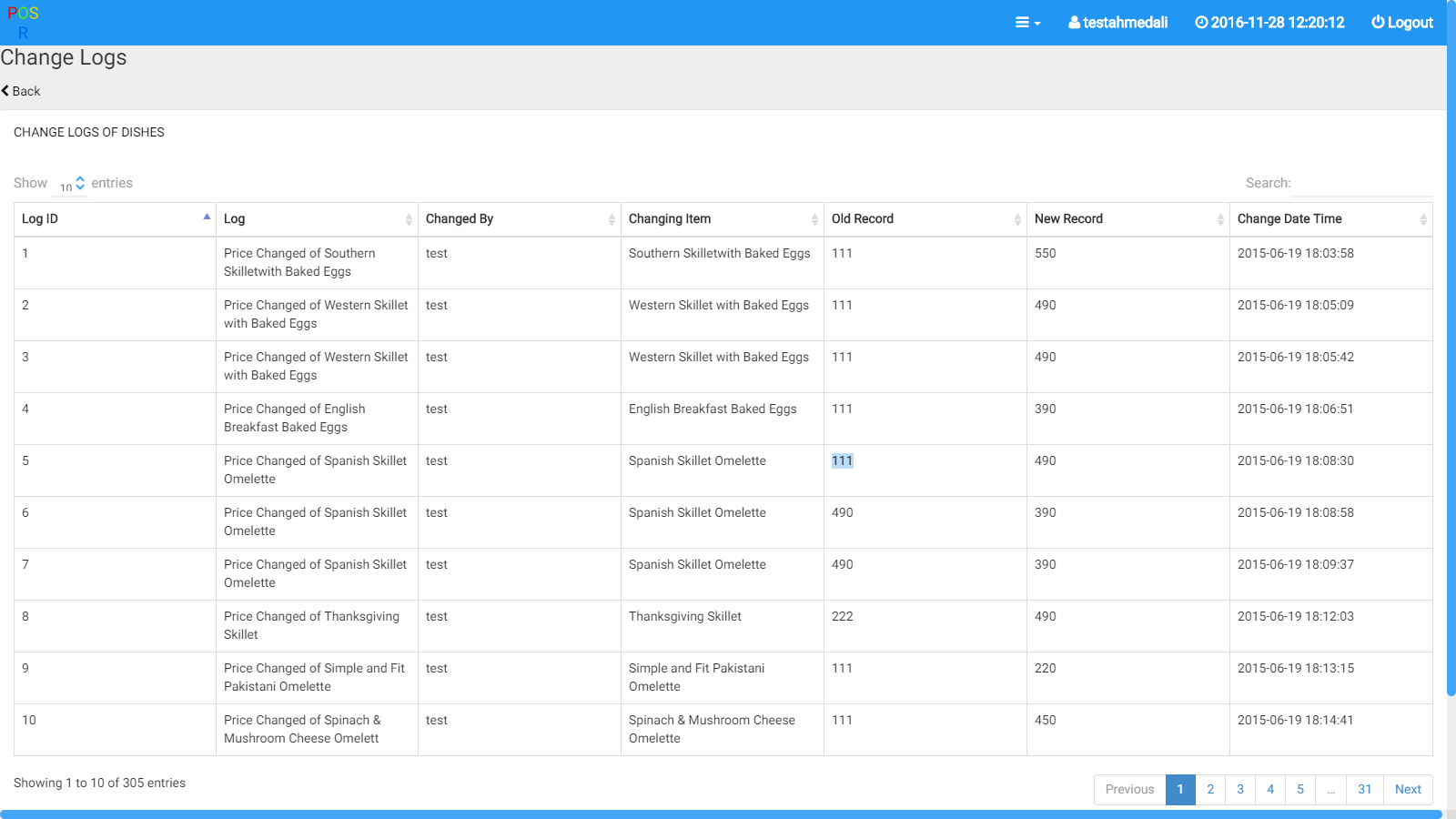Go to page 2 of results
Image resolution: width=1456 pixels, height=819 pixels.
[x=1210, y=790]
